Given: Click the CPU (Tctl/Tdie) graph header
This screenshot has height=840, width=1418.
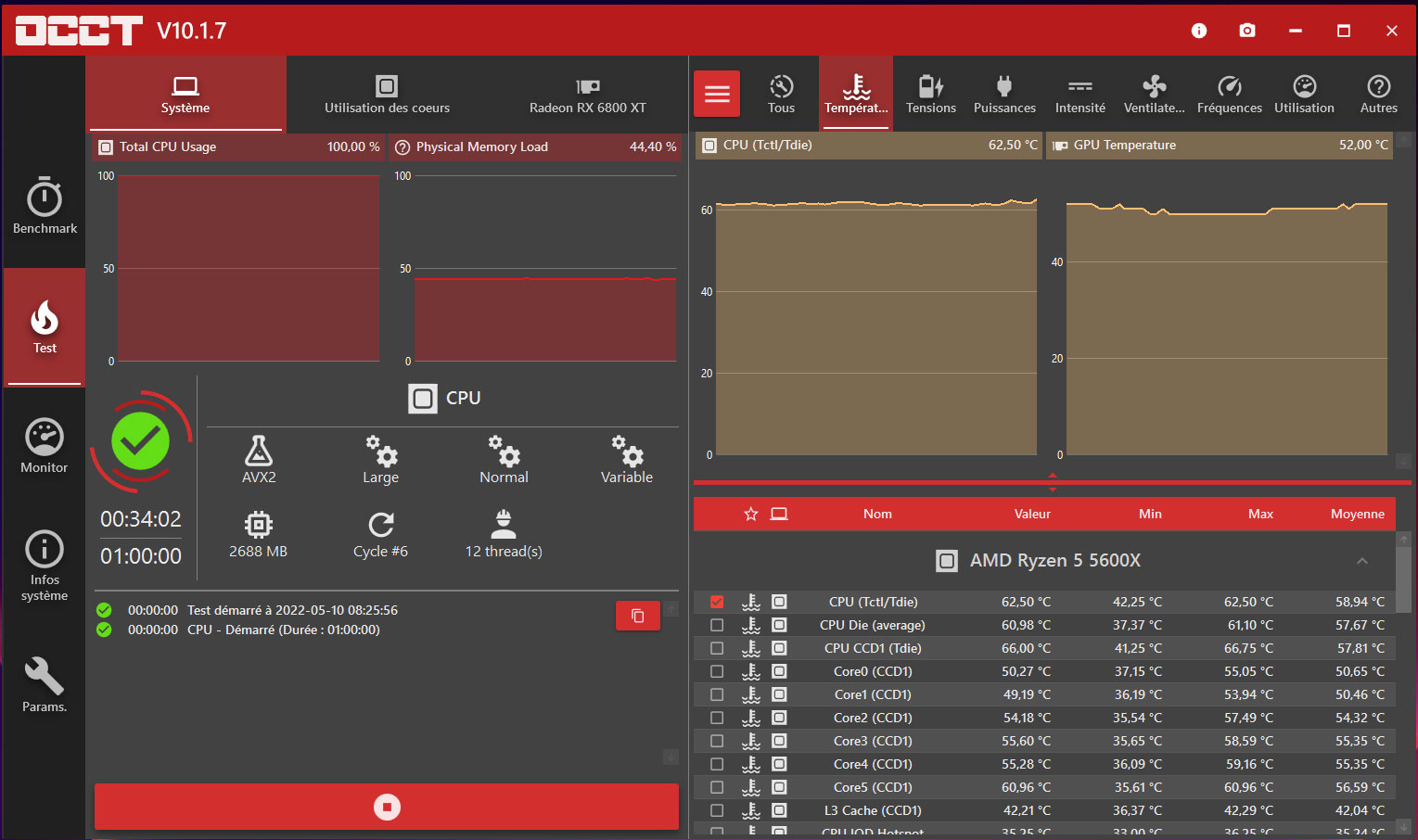Looking at the screenshot, I should [x=870, y=145].
